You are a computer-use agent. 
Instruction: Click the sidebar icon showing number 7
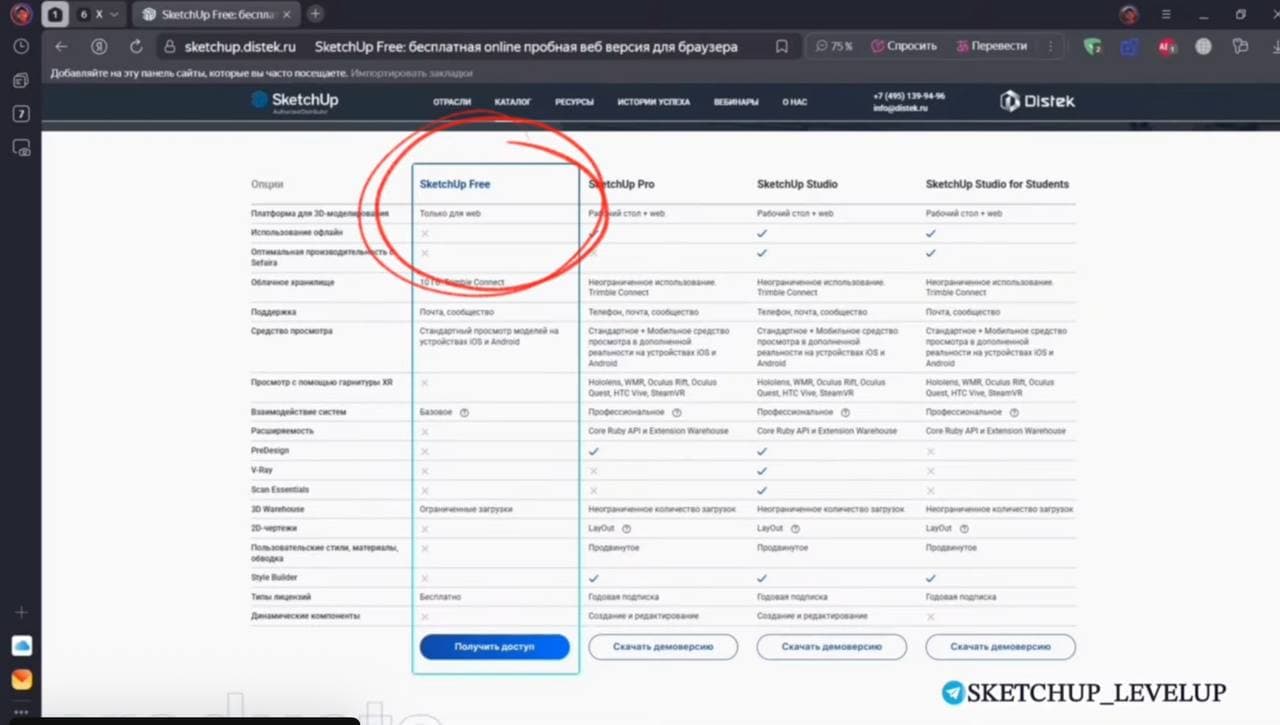(x=21, y=114)
